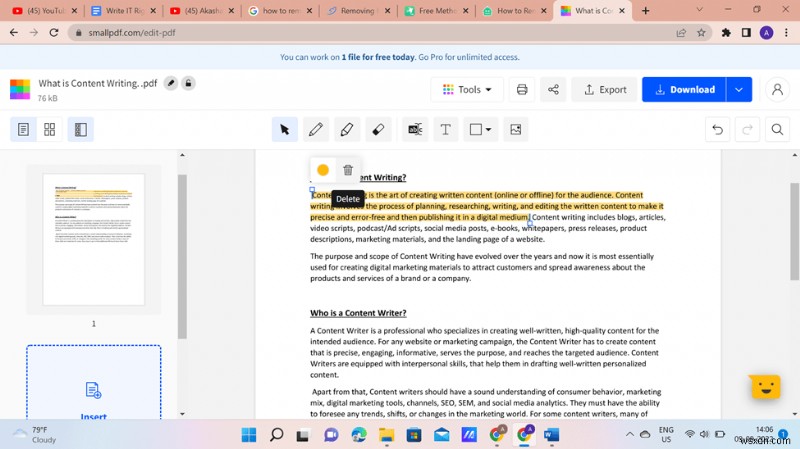Click Go Pro for unlimited access link
This screenshot has height=449, width=800.
469,57
